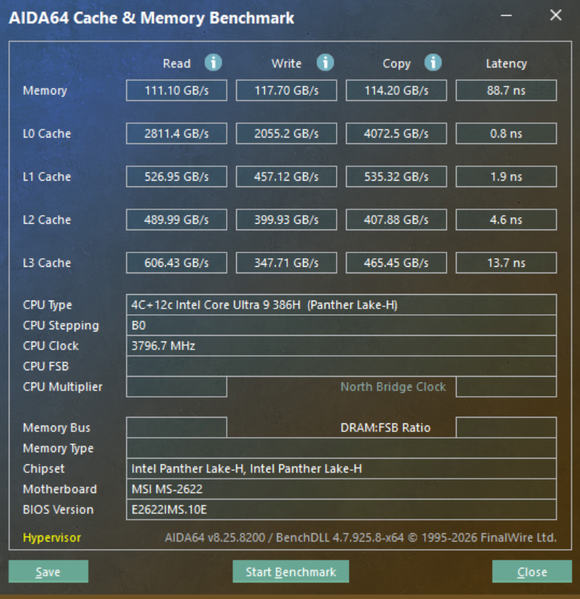Click the L3 Cache Read value
The width and height of the screenshot is (580, 599).
177,263
